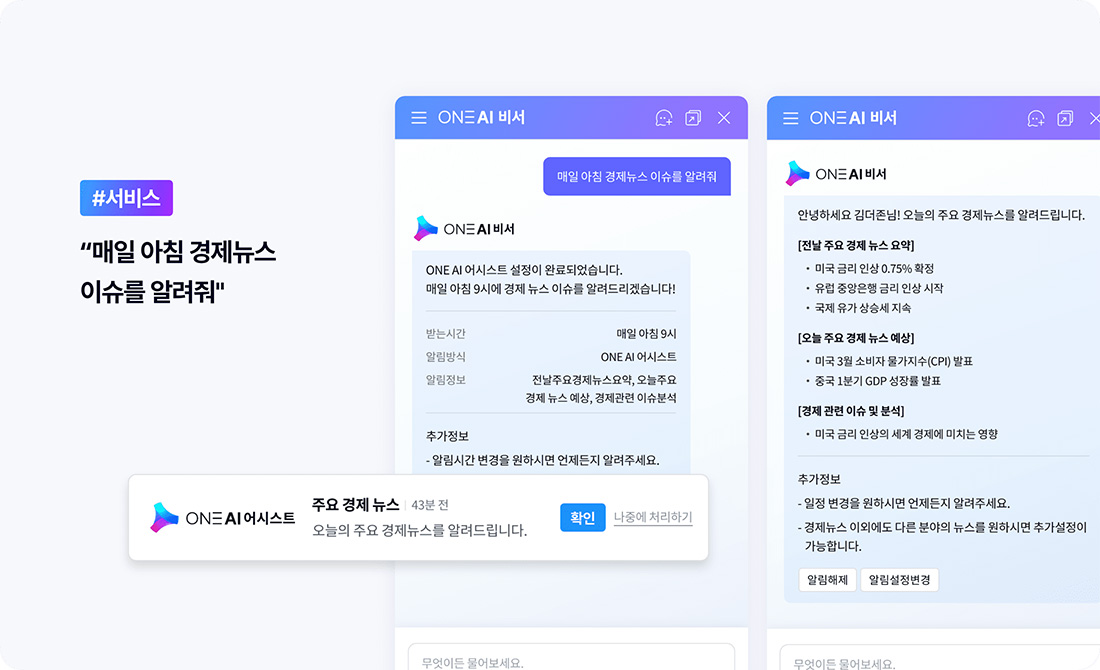
Task: Click #서비스 tag badge
Action: pos(126,198)
